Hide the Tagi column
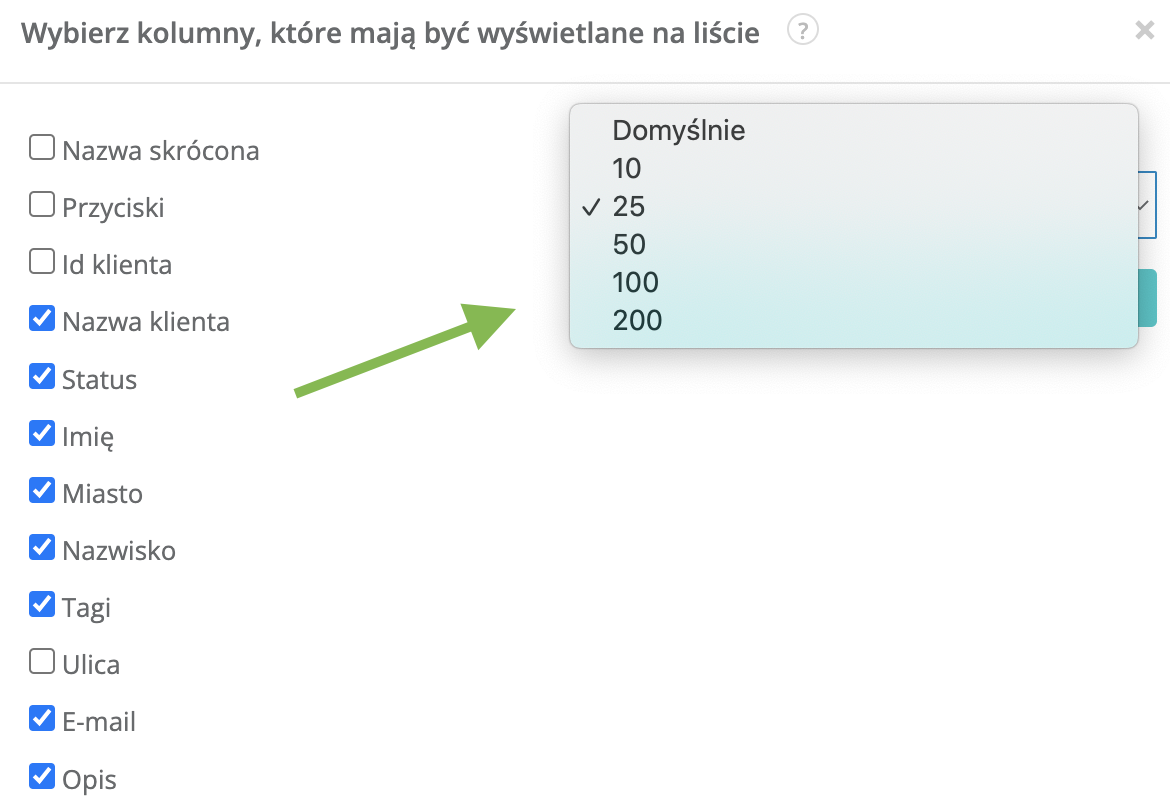The width and height of the screenshot is (1170, 800). coord(42,605)
